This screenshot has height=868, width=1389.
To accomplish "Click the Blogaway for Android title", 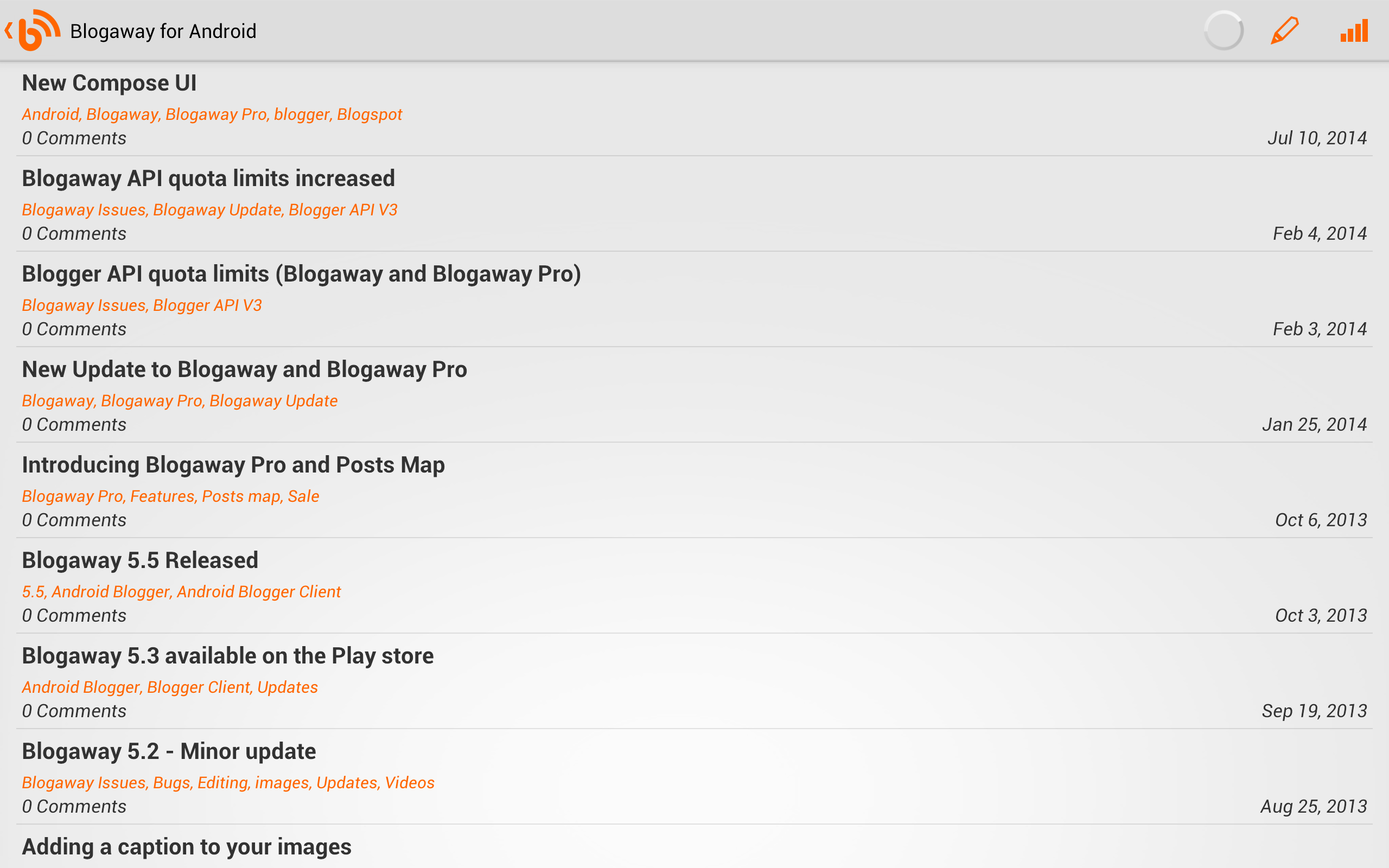I will tap(163, 31).
